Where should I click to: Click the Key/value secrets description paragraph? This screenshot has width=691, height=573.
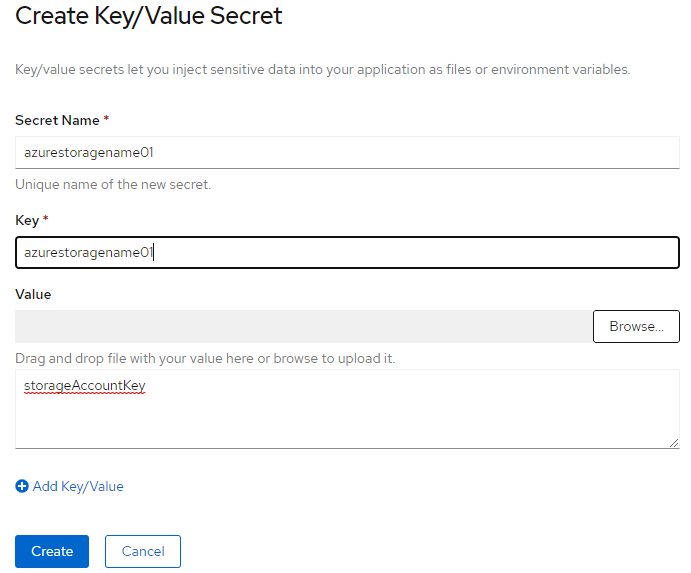point(323,70)
